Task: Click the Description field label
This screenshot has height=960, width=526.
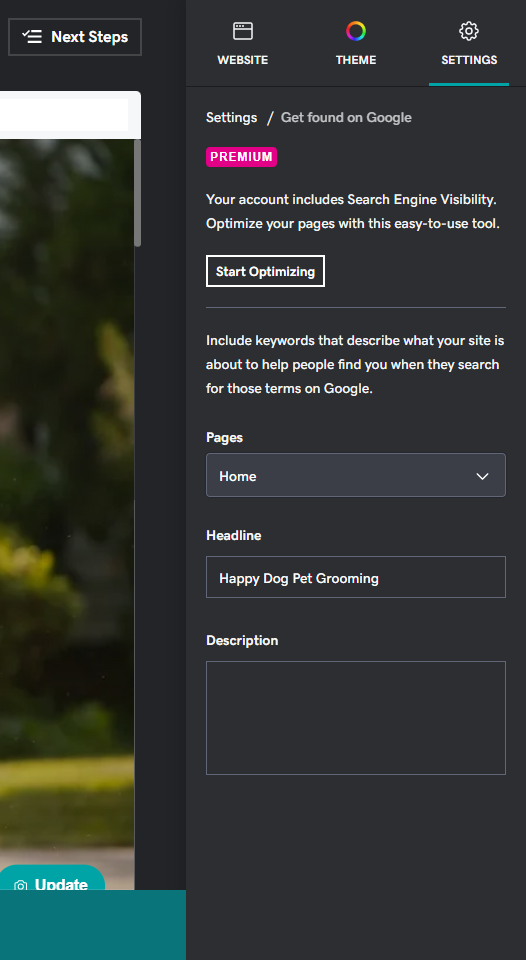Action: [x=242, y=640]
